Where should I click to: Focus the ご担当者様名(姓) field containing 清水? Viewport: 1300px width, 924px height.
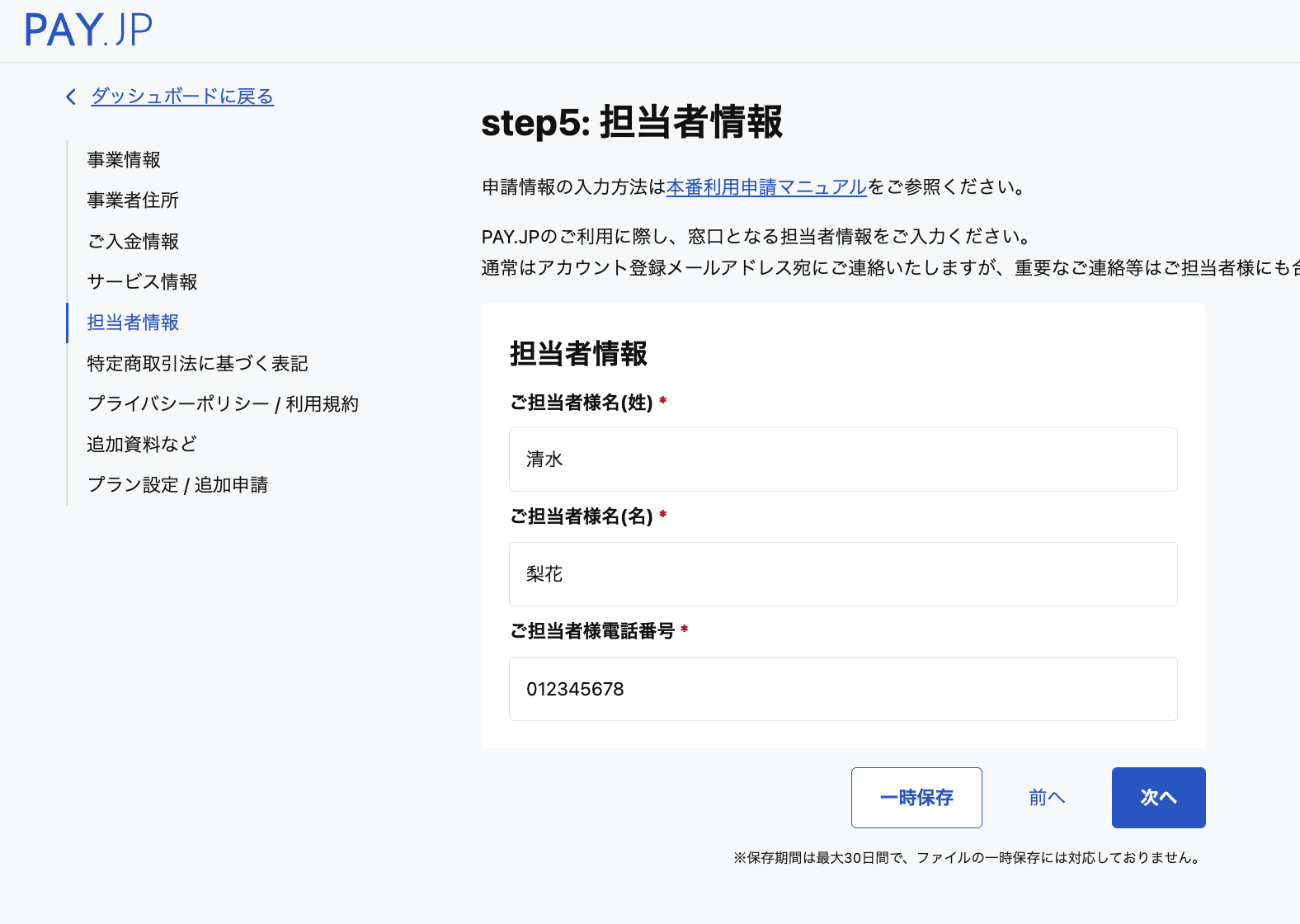(x=843, y=460)
